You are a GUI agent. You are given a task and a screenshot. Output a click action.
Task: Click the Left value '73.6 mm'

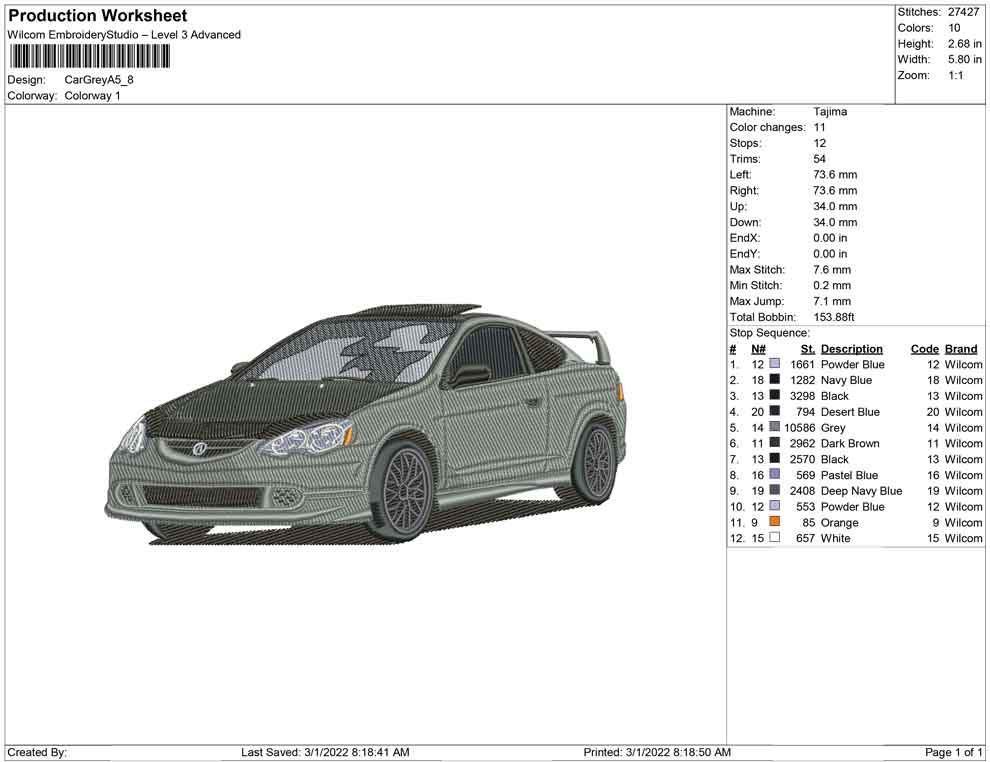(835, 175)
